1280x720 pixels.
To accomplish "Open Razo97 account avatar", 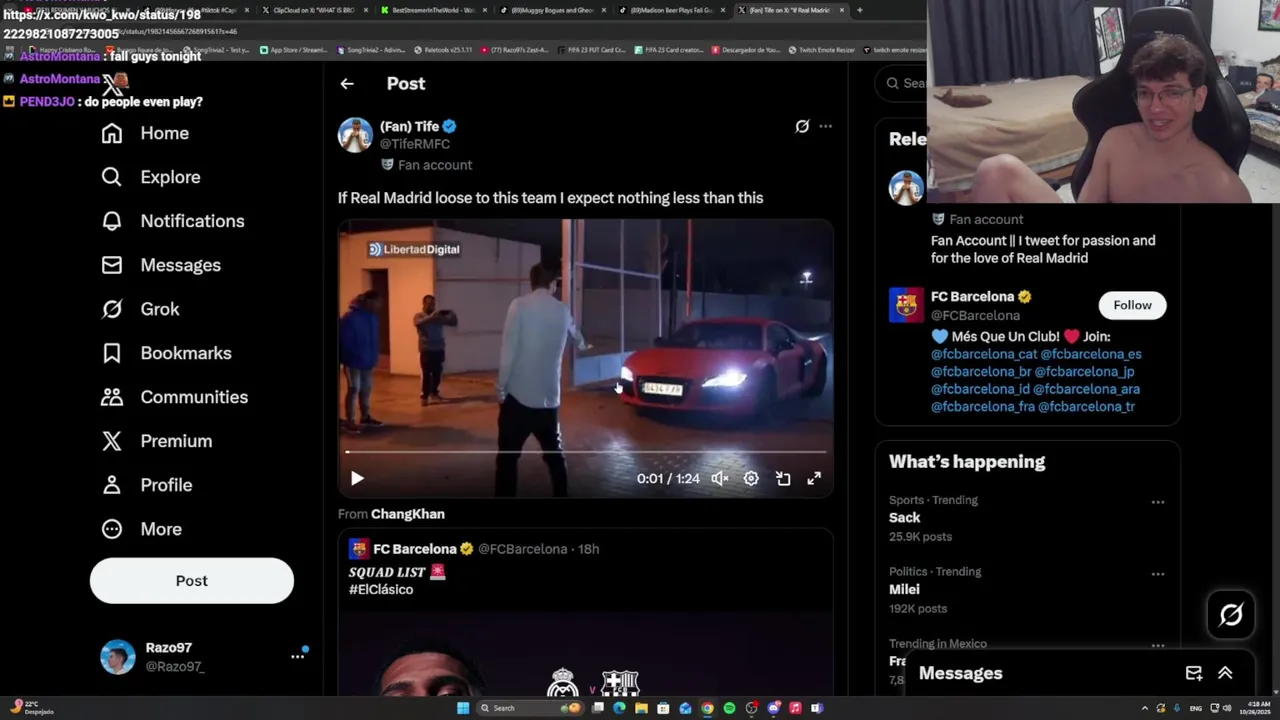I will click(x=118, y=657).
